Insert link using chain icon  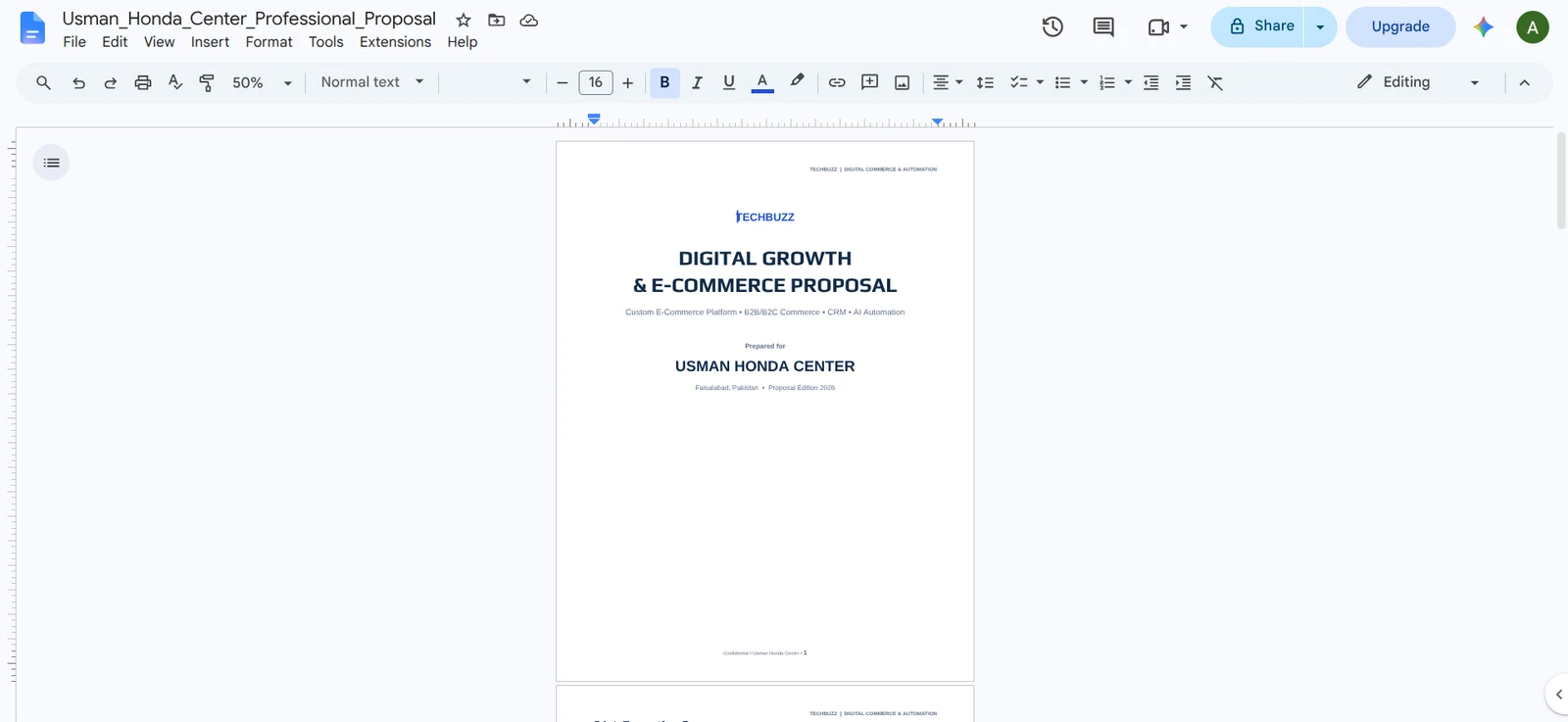[x=837, y=82]
